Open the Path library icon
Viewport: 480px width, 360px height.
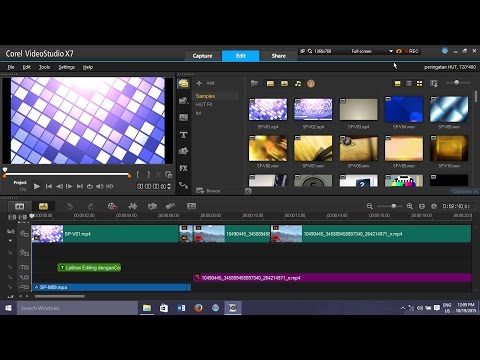coord(184,185)
